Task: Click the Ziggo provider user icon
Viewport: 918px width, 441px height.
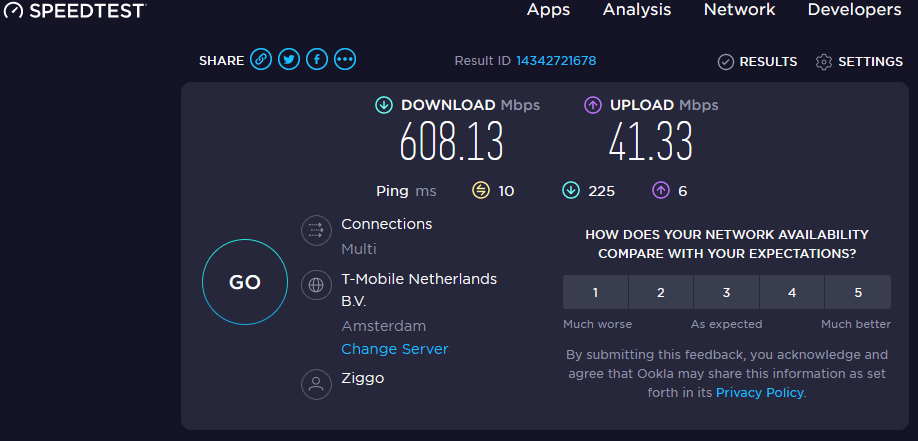Action: (x=316, y=385)
